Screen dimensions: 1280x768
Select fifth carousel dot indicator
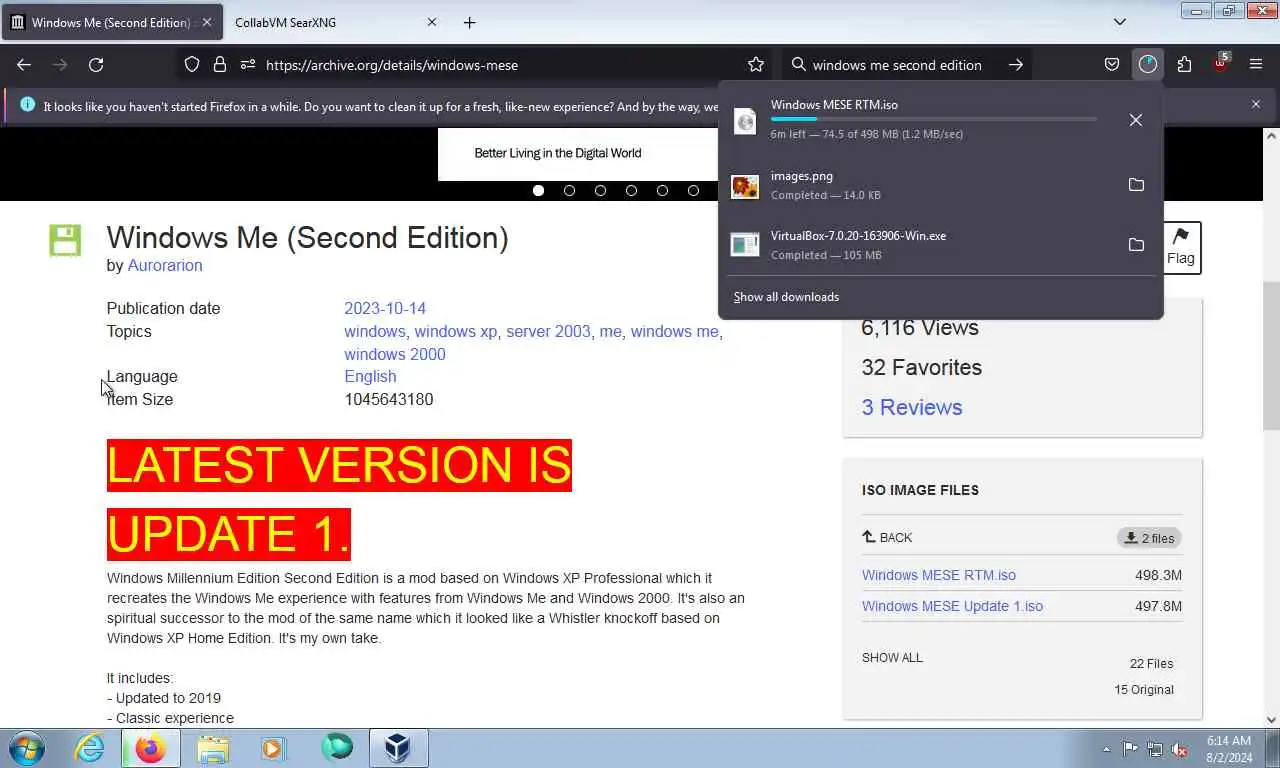click(x=662, y=190)
